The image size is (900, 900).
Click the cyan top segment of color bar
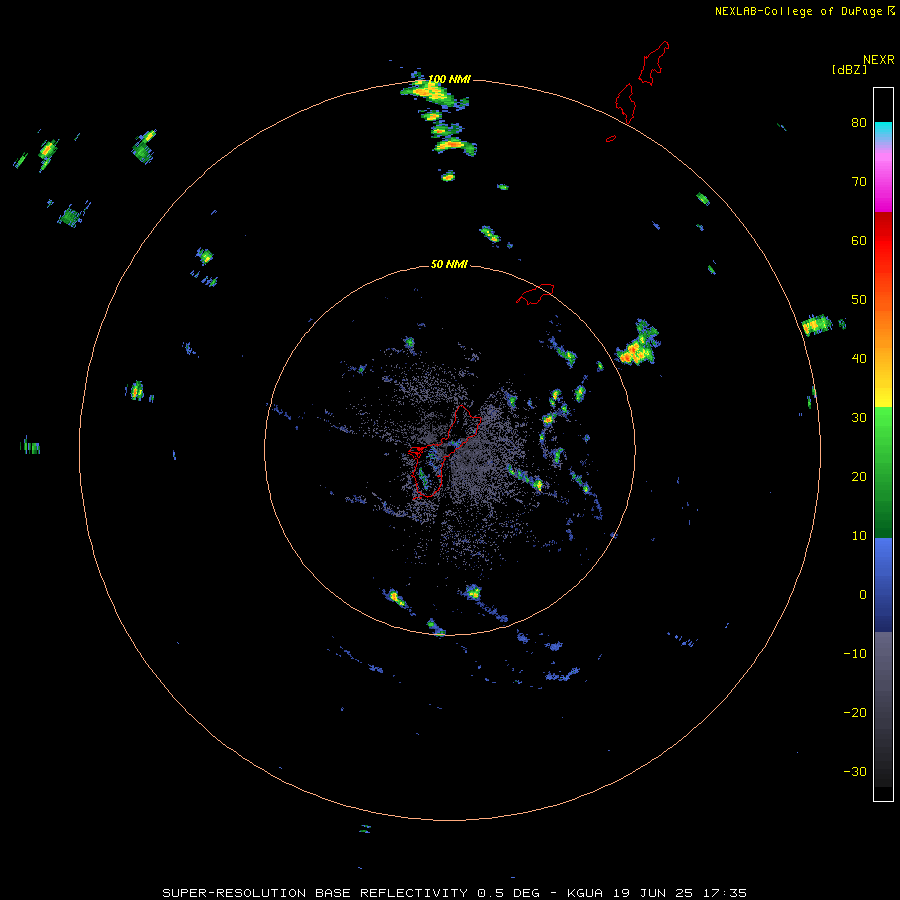(883, 130)
